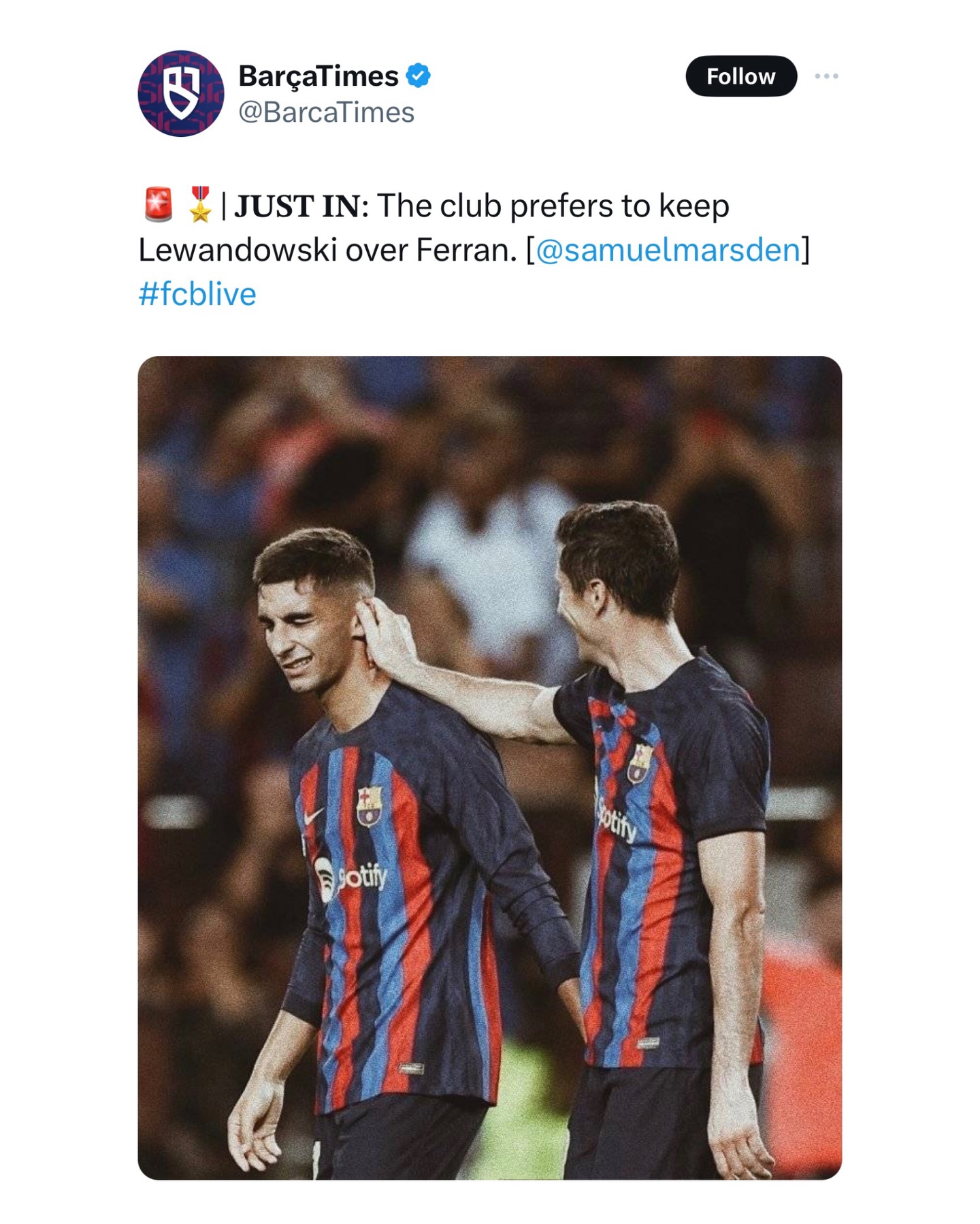Click the Barcelona crest on left jersey
This screenshot has height=1224, width=980.
tap(369, 806)
